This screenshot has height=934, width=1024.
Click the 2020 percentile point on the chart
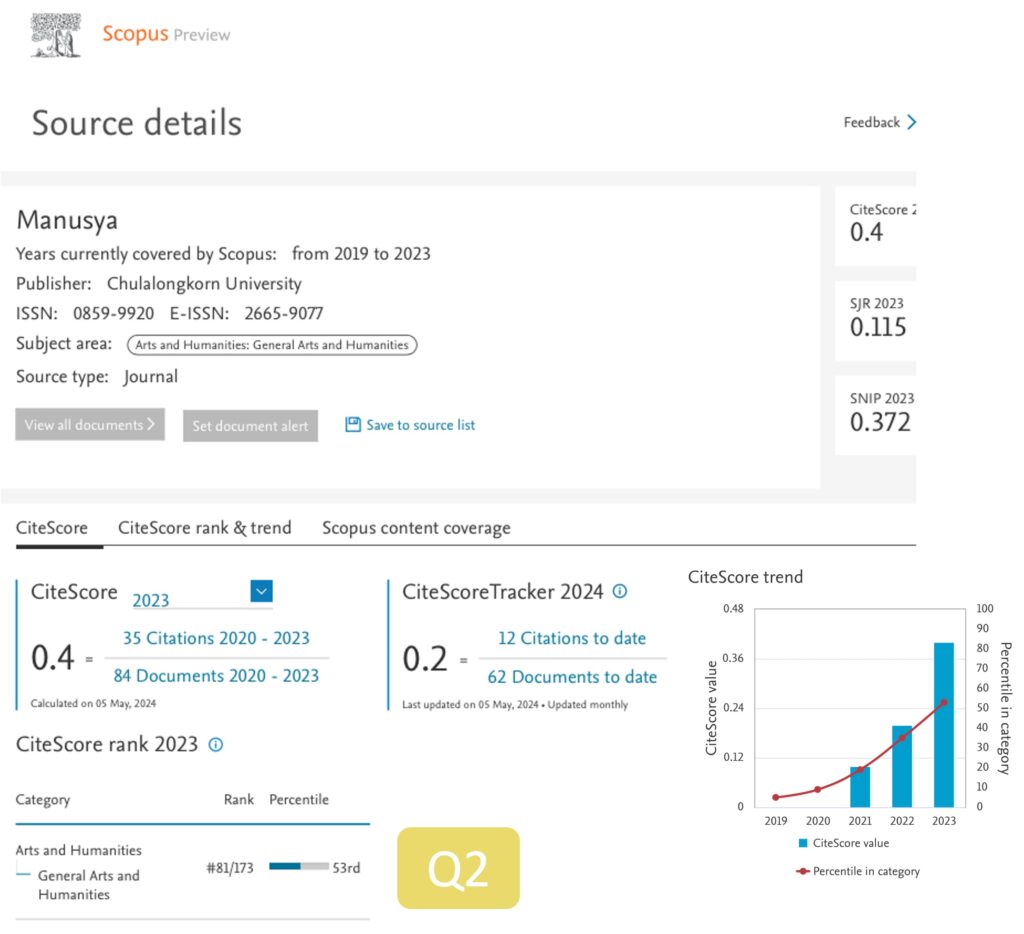coord(818,790)
